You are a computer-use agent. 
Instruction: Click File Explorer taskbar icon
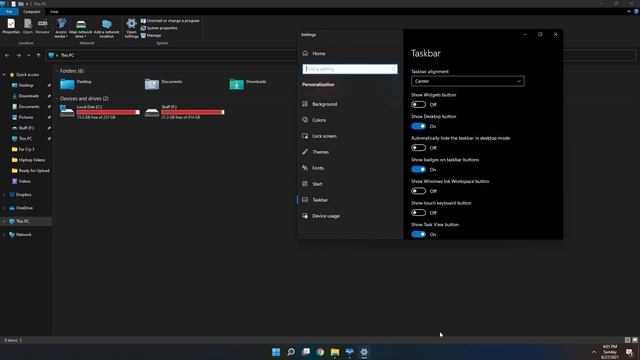(x=335, y=352)
